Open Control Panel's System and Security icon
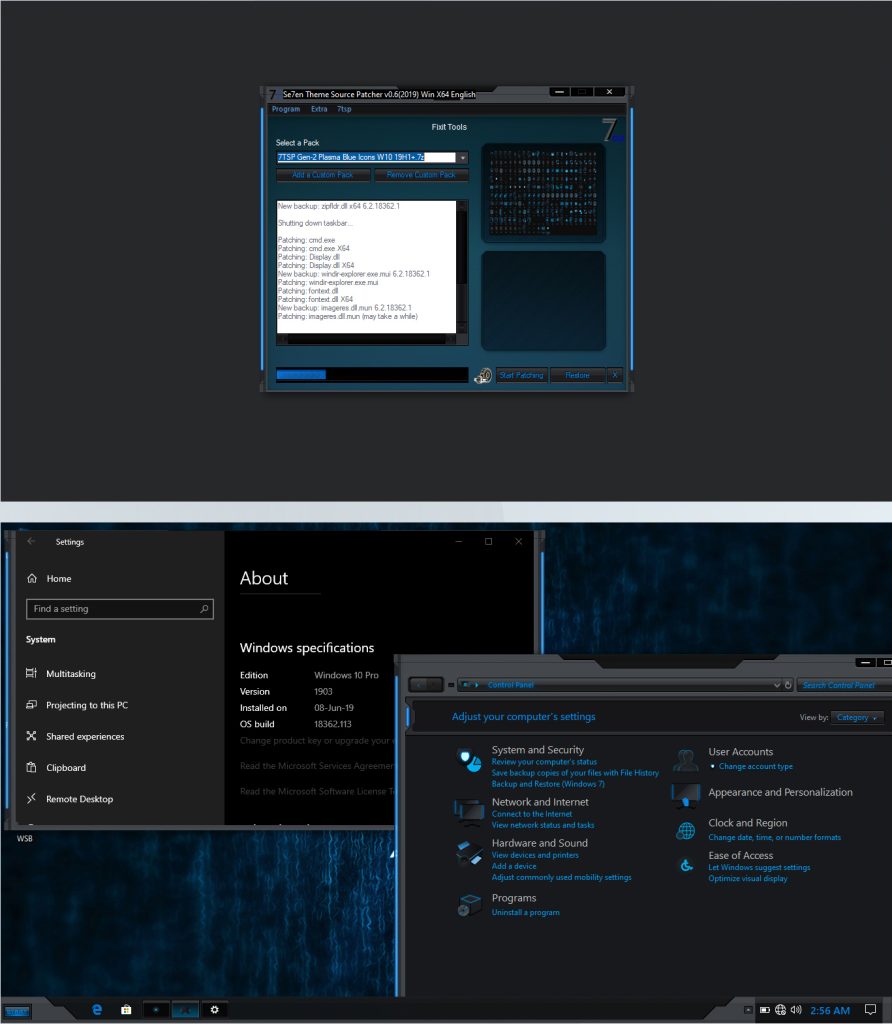892x1024 pixels. click(x=468, y=759)
